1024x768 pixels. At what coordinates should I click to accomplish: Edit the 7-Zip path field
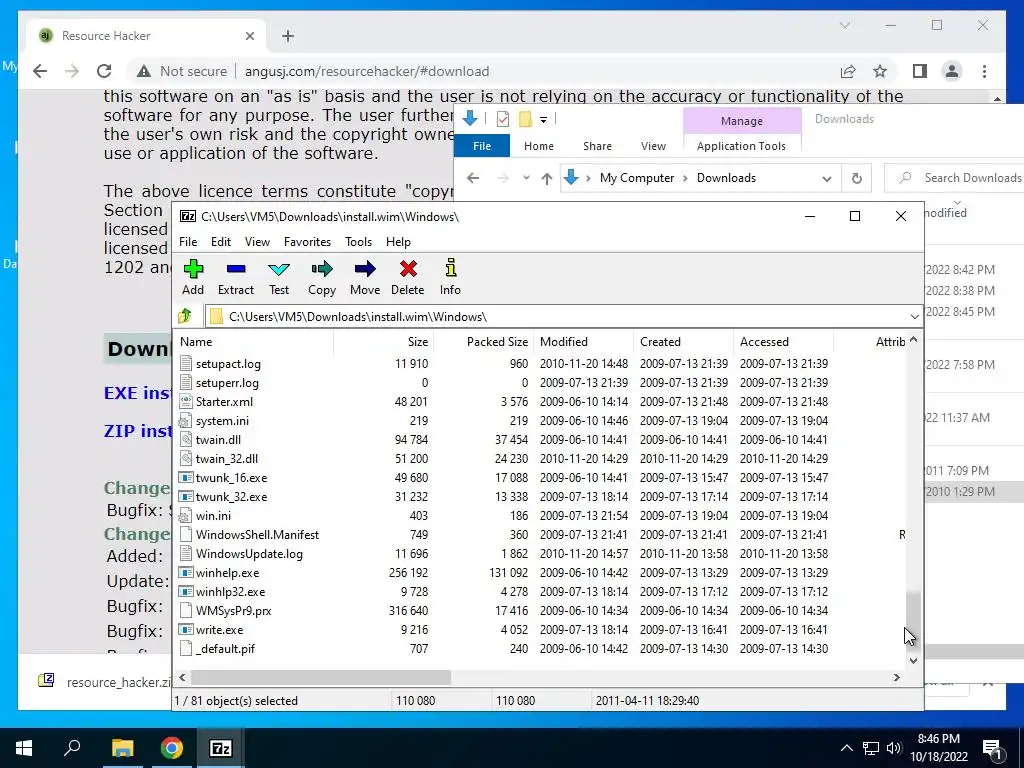pos(562,317)
